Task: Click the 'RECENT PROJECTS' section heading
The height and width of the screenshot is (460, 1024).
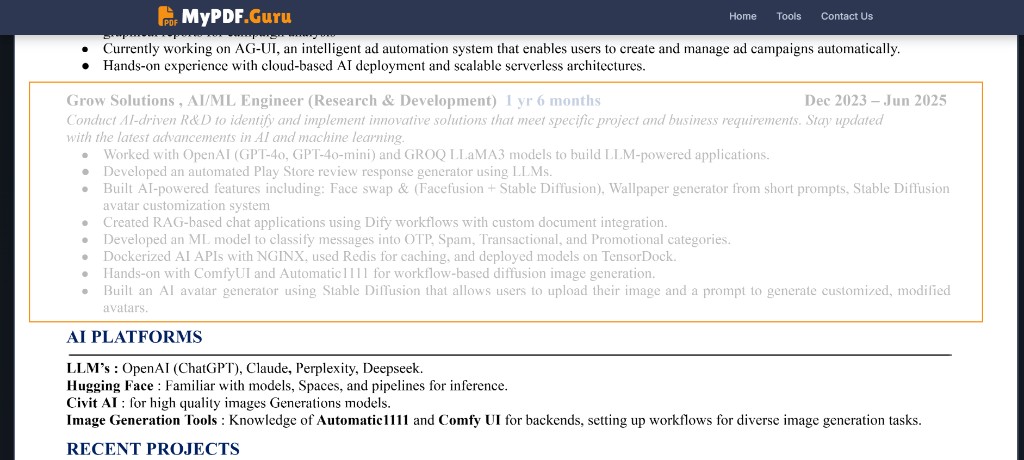Action: (x=153, y=449)
